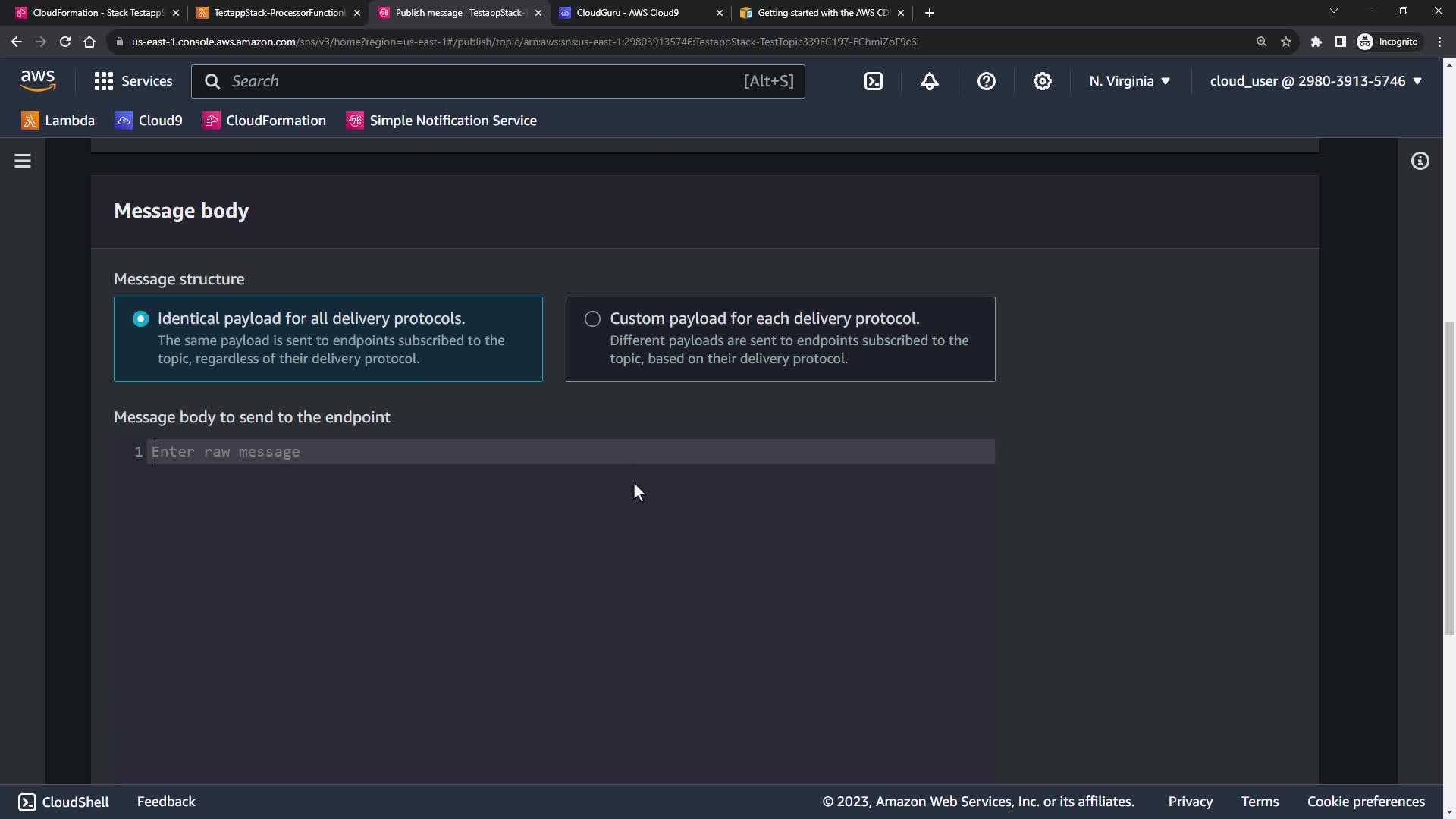The height and width of the screenshot is (819, 1456).
Task: Open the browser tab search chevron
Action: pyautogui.click(x=1333, y=11)
